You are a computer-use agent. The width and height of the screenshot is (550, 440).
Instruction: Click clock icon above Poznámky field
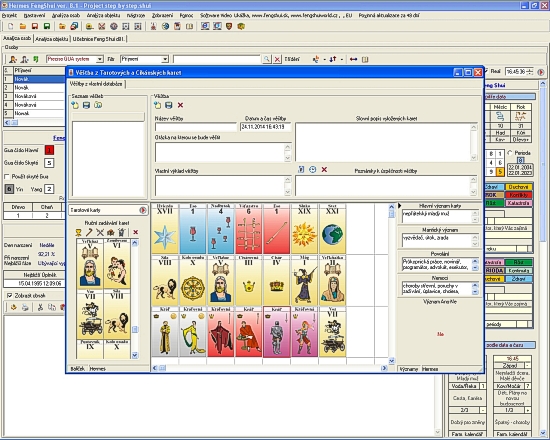click(x=313, y=169)
